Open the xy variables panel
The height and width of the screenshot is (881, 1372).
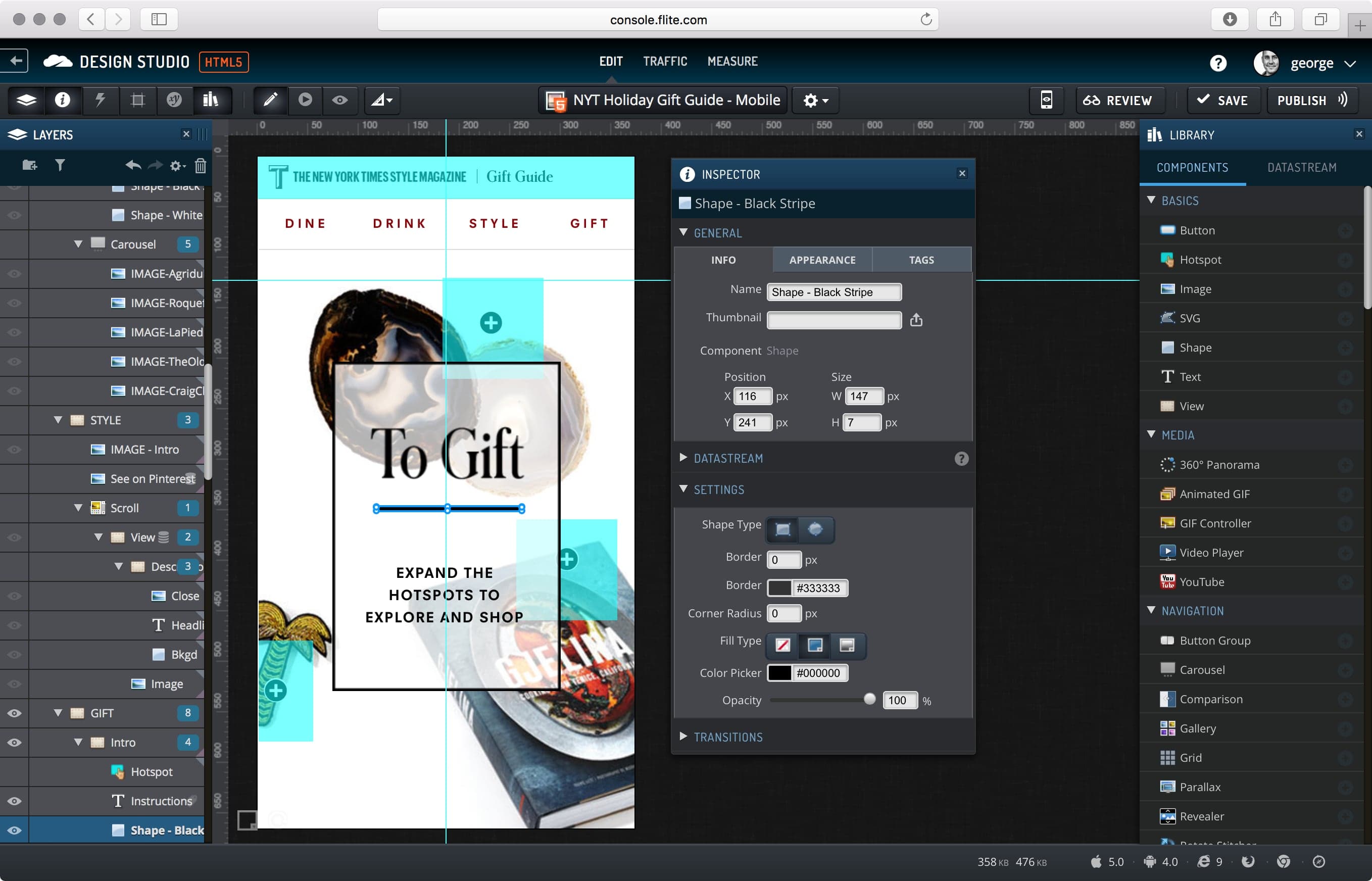tap(174, 100)
